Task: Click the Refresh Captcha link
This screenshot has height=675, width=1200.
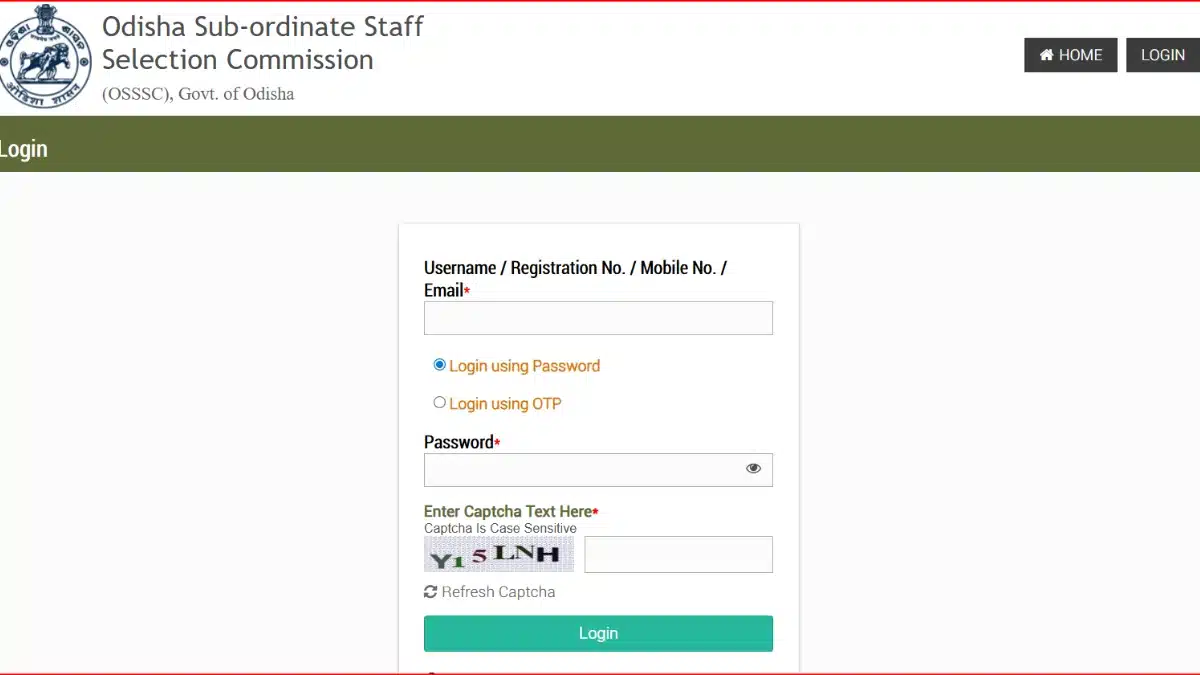Action: [499, 592]
